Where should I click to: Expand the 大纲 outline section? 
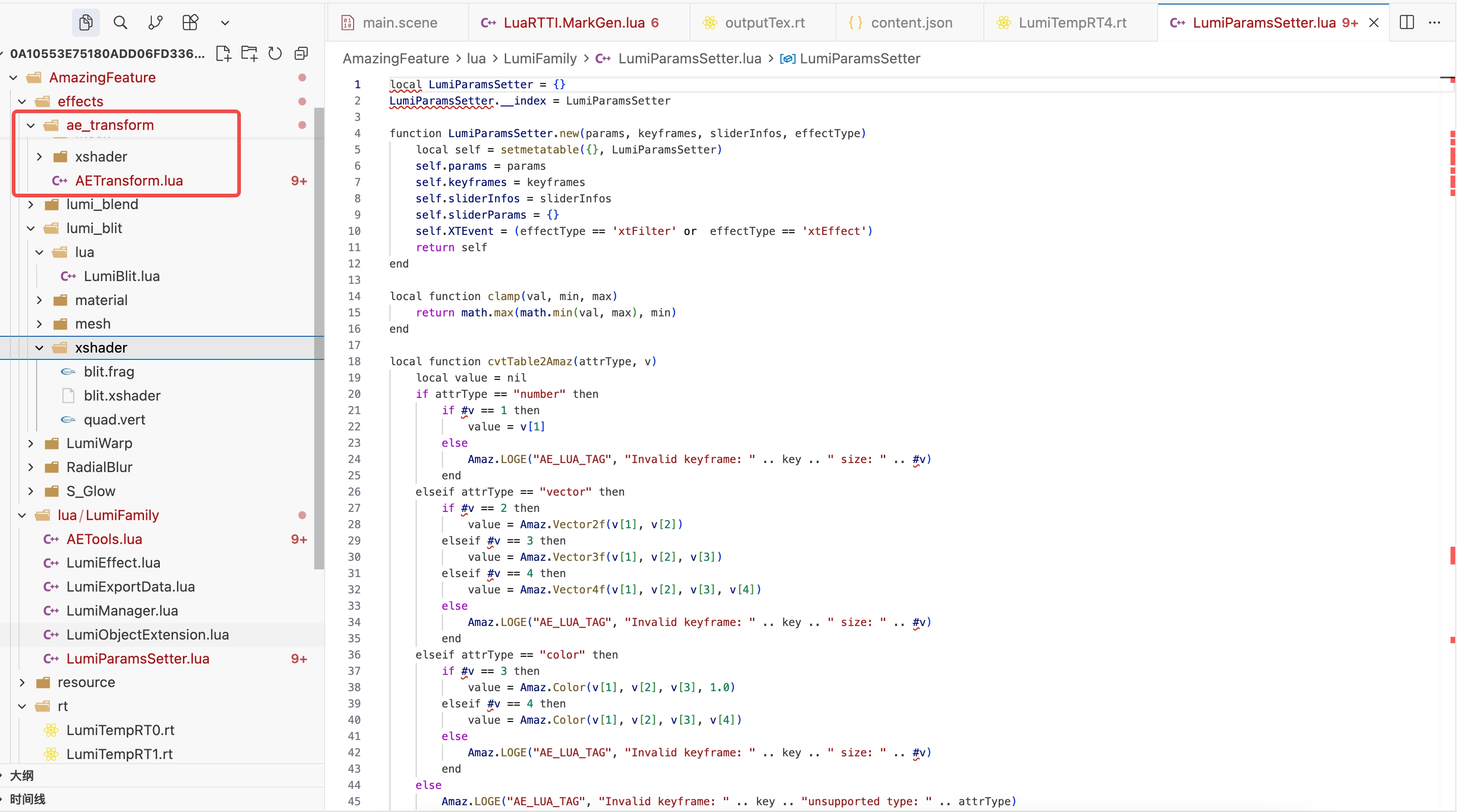tap(21, 775)
